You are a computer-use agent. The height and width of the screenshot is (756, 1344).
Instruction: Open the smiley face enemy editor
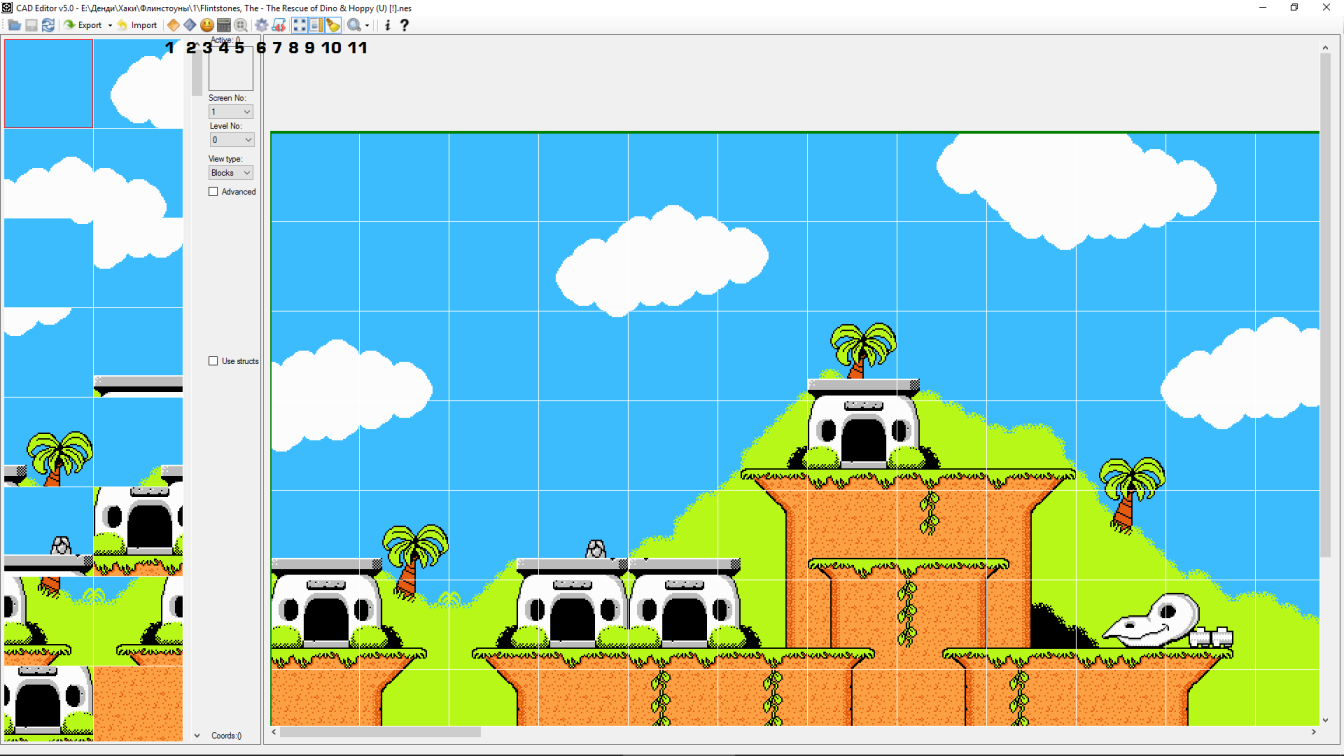(207, 25)
